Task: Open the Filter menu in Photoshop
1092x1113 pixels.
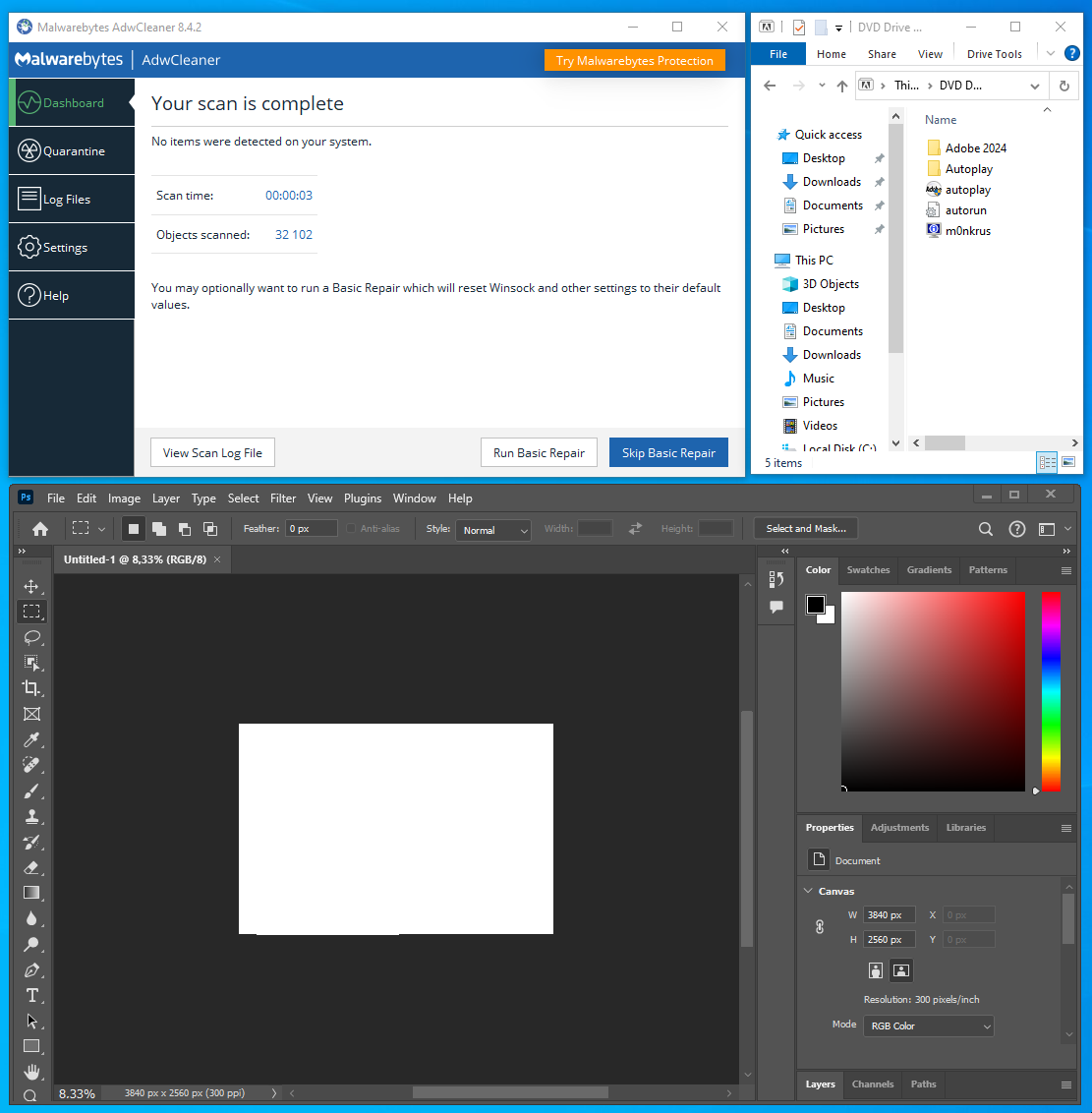Action: point(283,498)
